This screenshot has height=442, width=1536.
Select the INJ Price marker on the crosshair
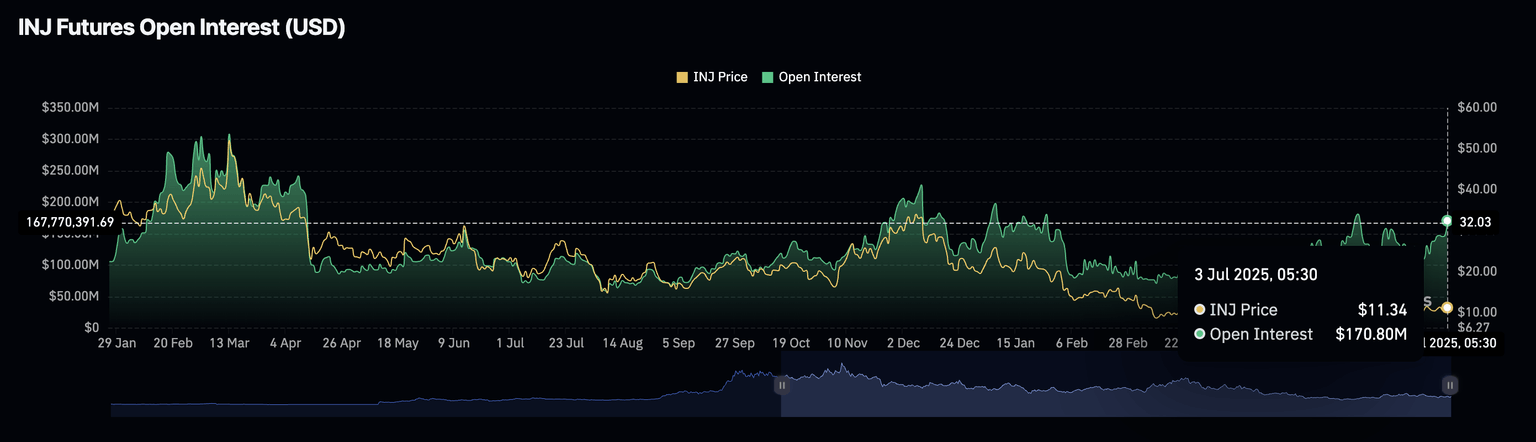tap(1447, 308)
